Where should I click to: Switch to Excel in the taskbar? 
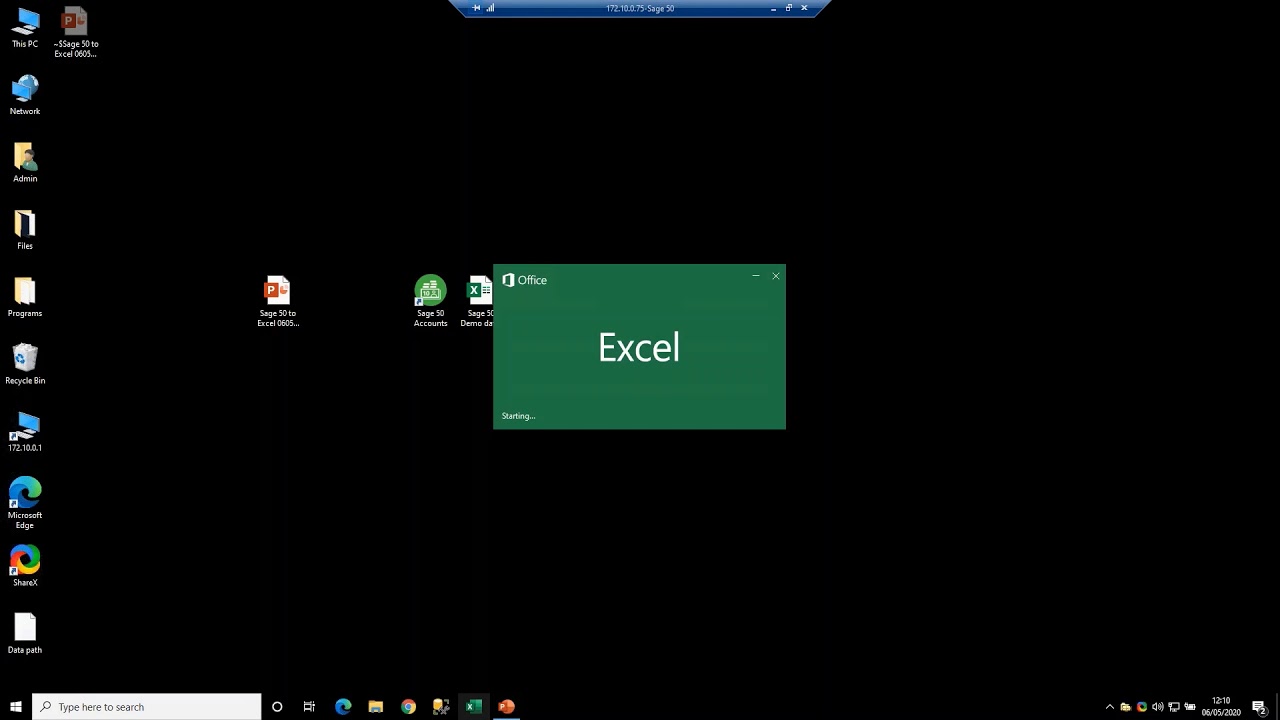[474, 707]
